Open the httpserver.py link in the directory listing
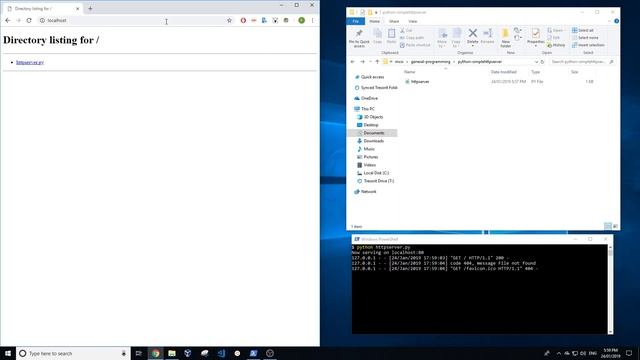The image size is (640, 360). click(30, 62)
